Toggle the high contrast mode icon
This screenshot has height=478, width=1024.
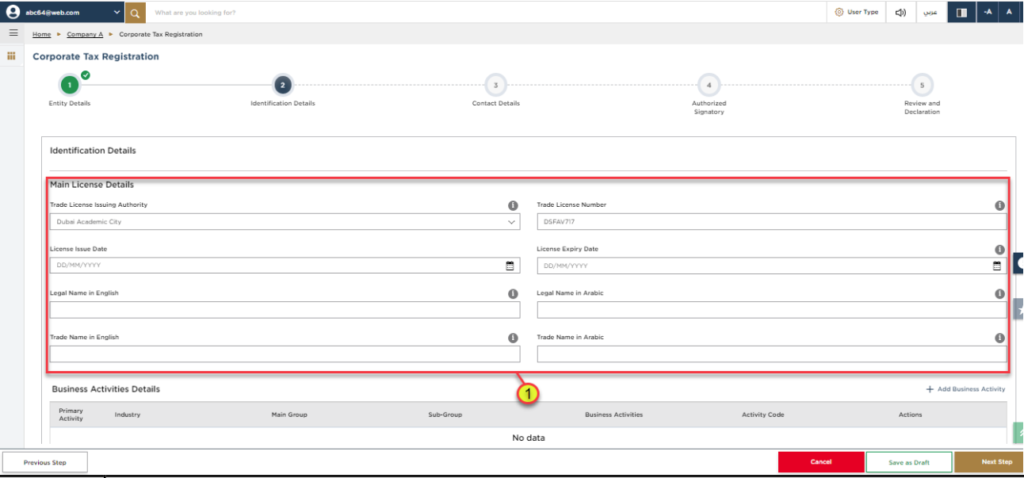point(961,12)
